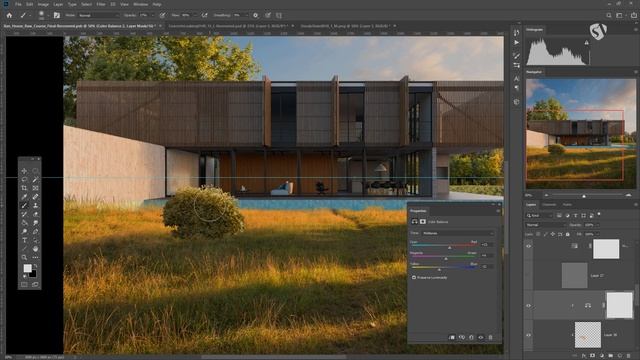Viewport: 640px width, 360px height.
Task: Open the Tone dropdown in Properties
Action: pyautogui.click(x=458, y=233)
